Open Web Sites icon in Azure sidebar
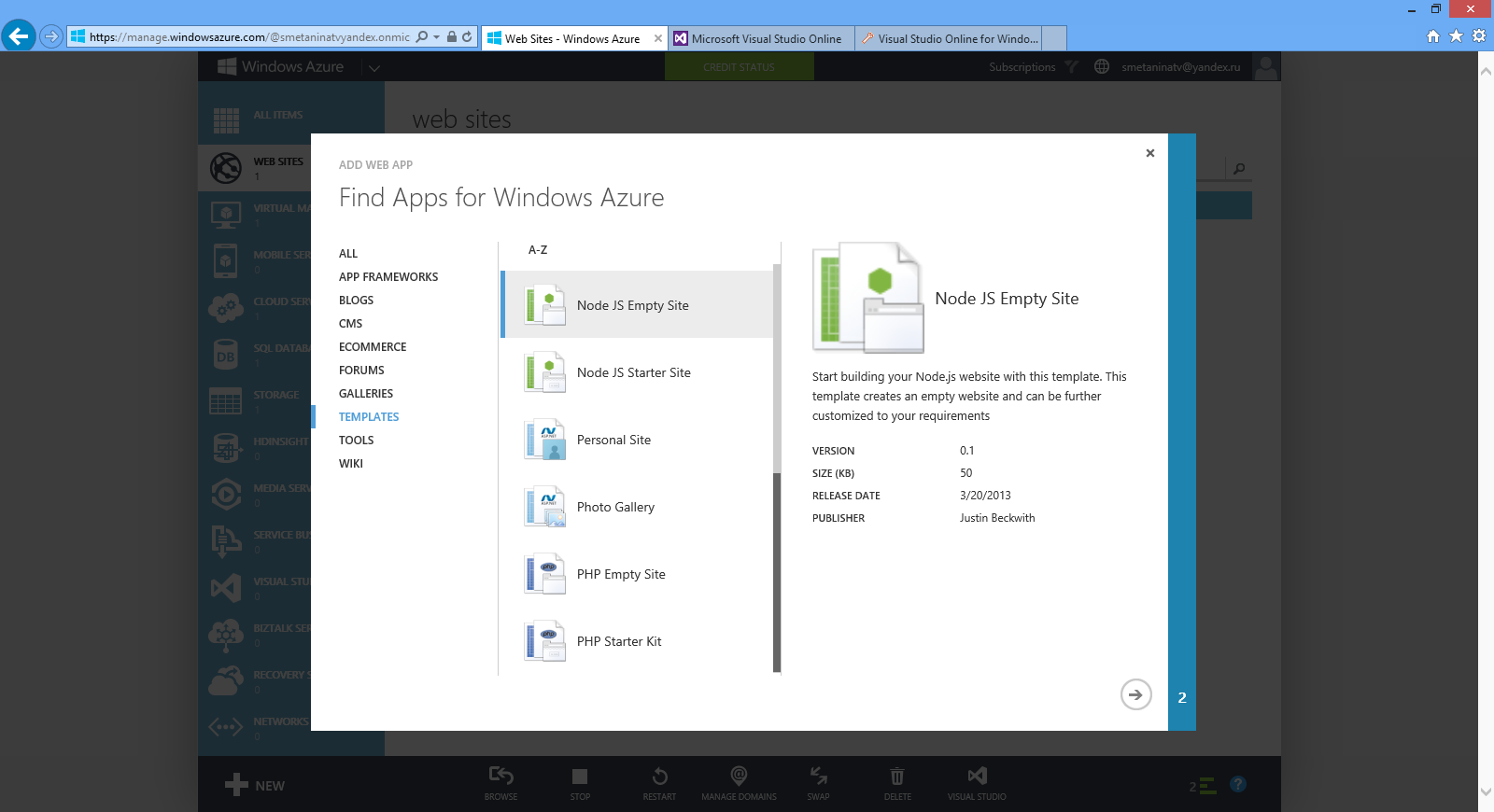Viewport: 1494px width, 812px height. pyautogui.click(x=226, y=167)
